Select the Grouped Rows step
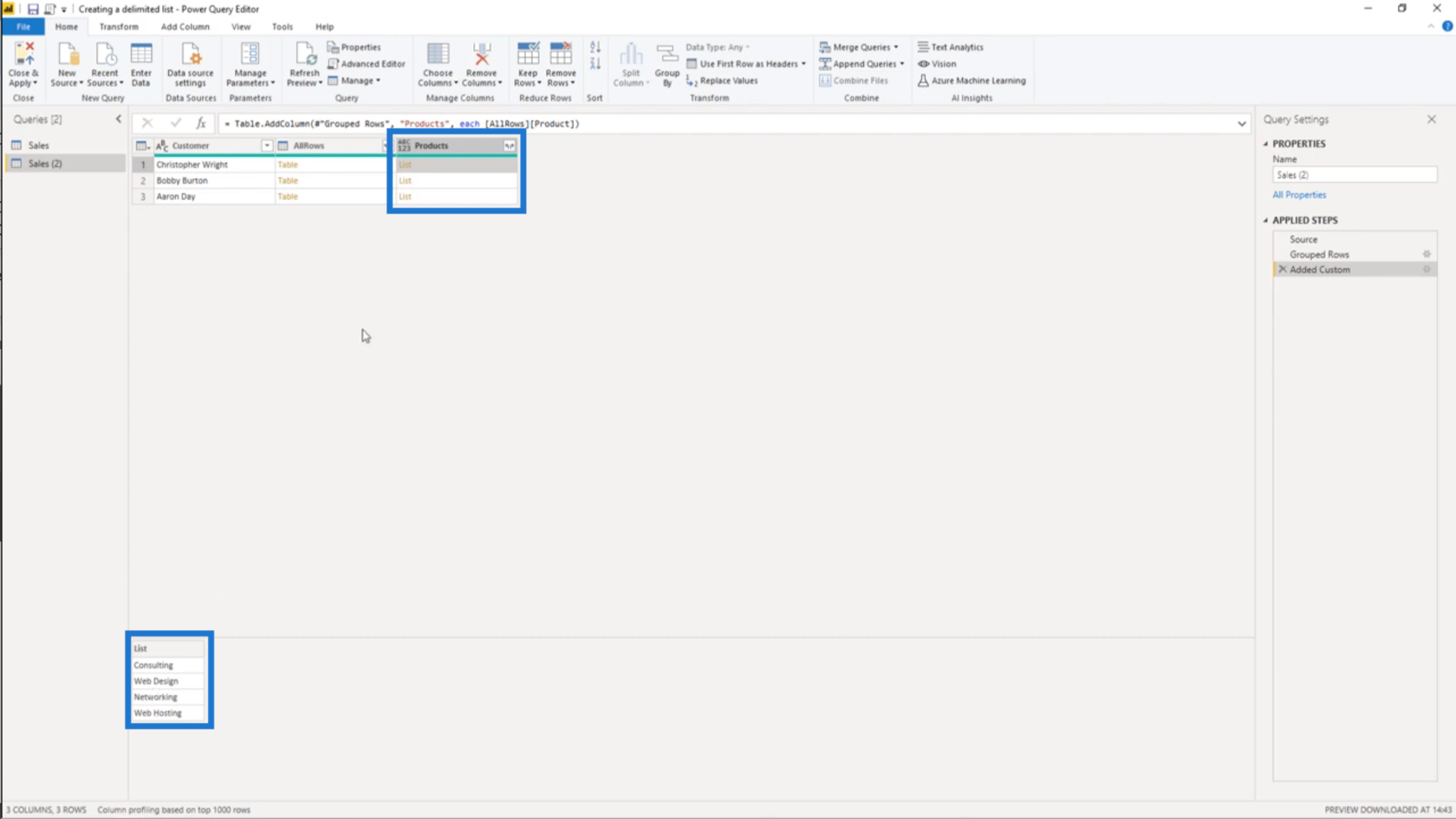 click(1355, 254)
